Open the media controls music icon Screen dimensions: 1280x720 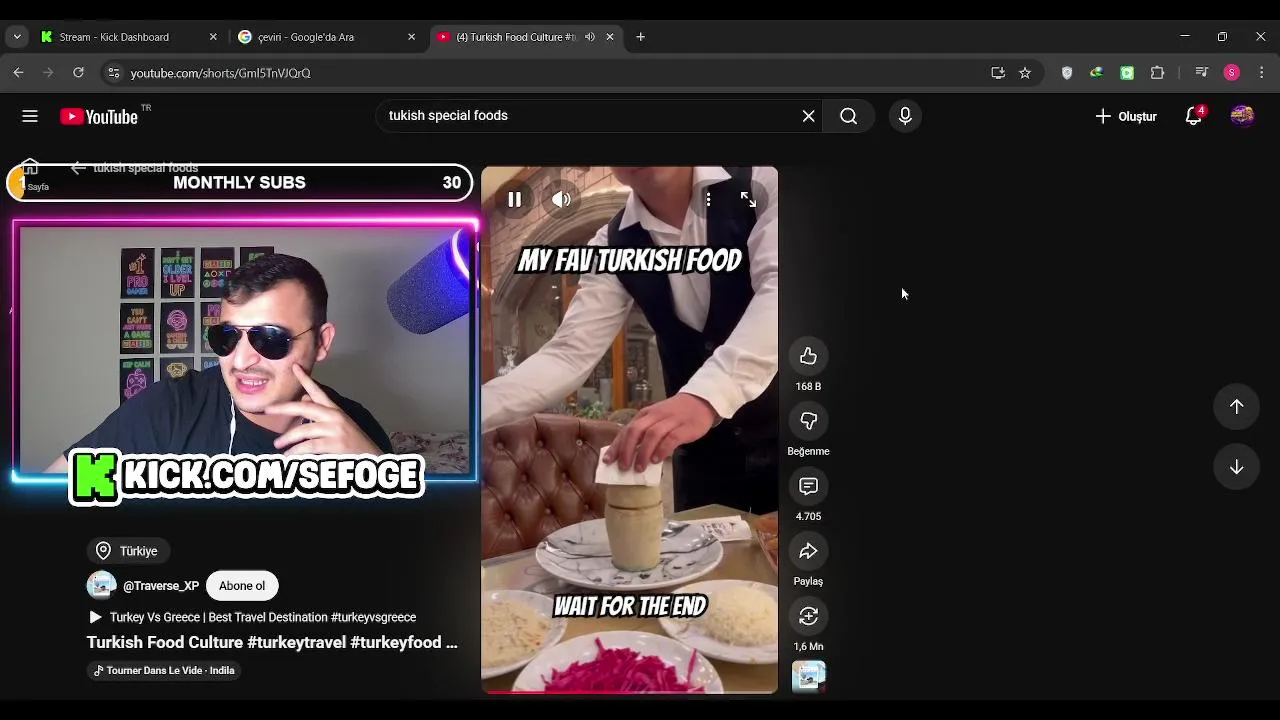[1202, 73]
